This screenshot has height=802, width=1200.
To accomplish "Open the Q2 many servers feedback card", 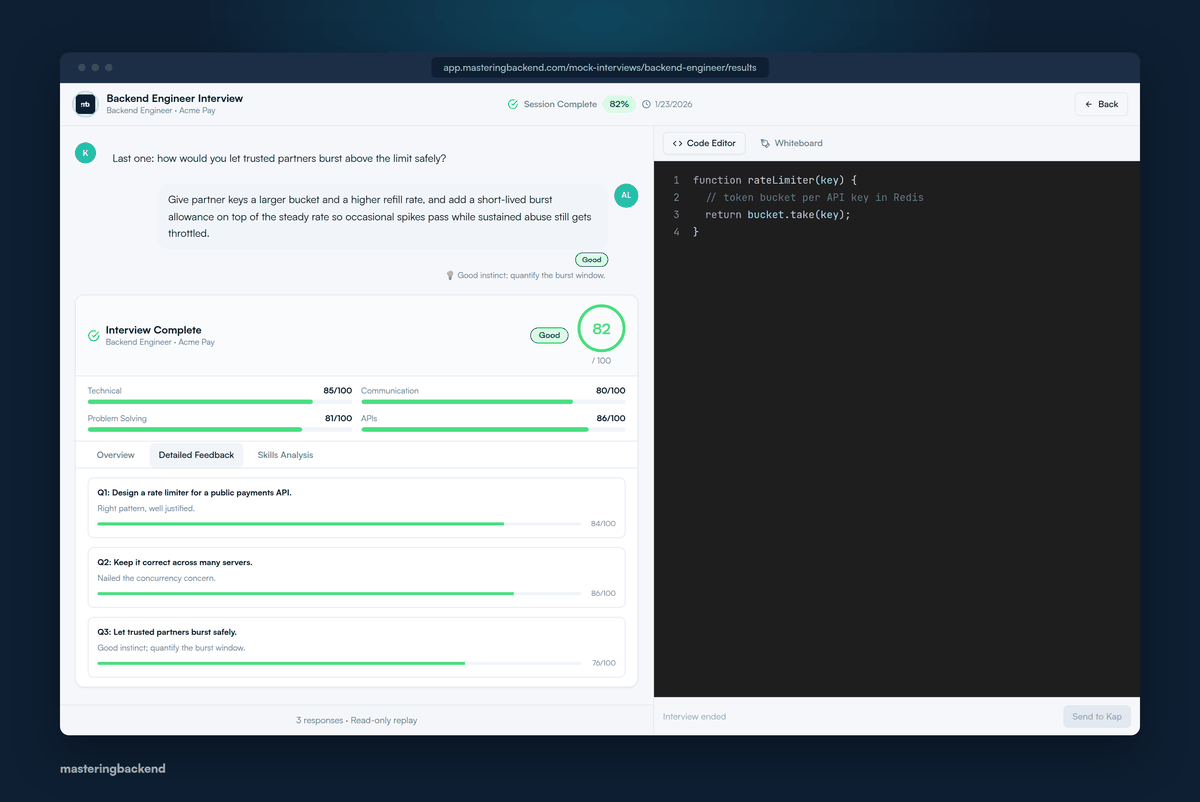I will (x=356, y=577).
